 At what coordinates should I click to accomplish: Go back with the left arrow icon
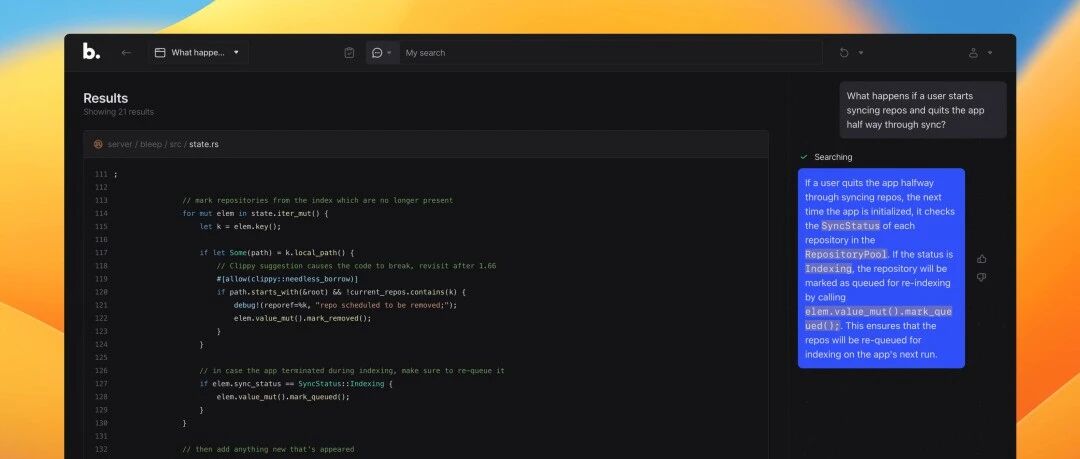pyautogui.click(x=126, y=52)
